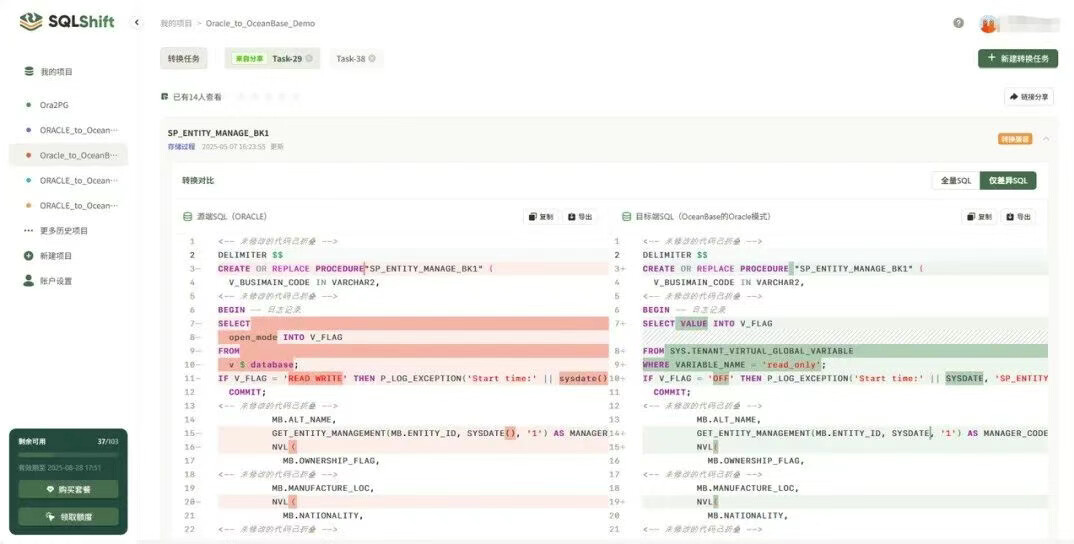Click the 领取额度 button
The width and height of the screenshot is (1074, 544).
pos(68,517)
